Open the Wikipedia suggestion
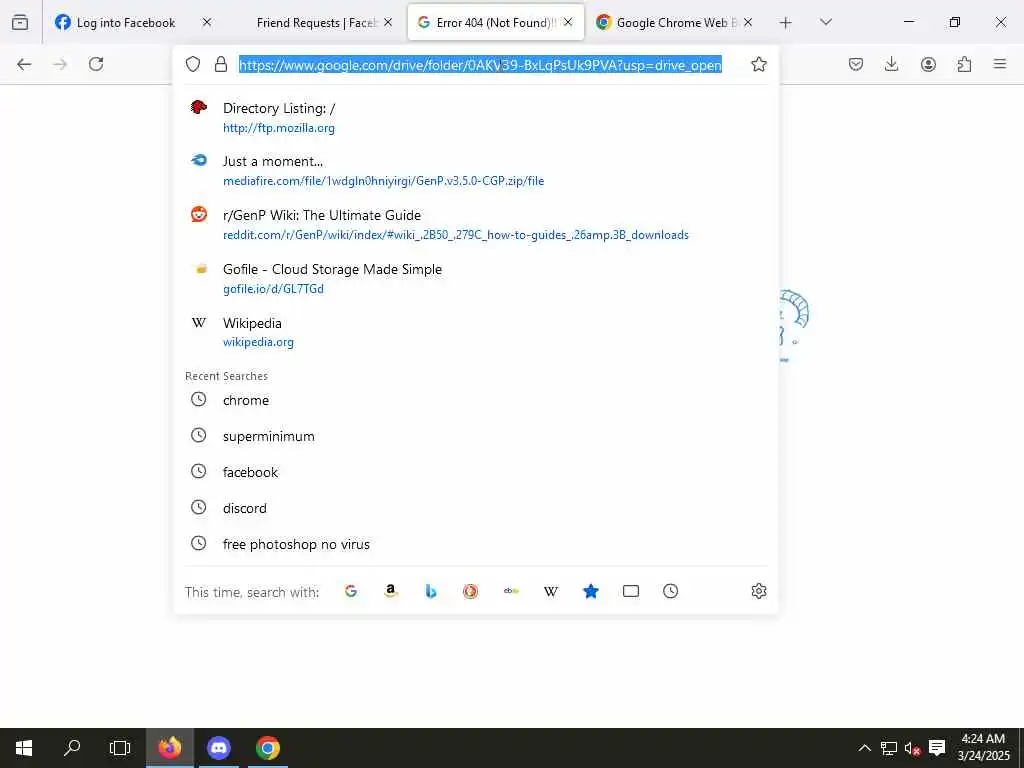The height and width of the screenshot is (768, 1024). (476, 332)
